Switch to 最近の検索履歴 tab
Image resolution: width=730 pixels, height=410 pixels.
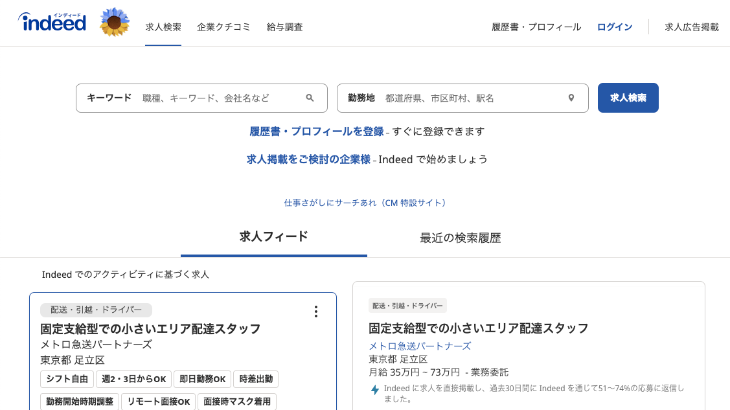(460, 238)
